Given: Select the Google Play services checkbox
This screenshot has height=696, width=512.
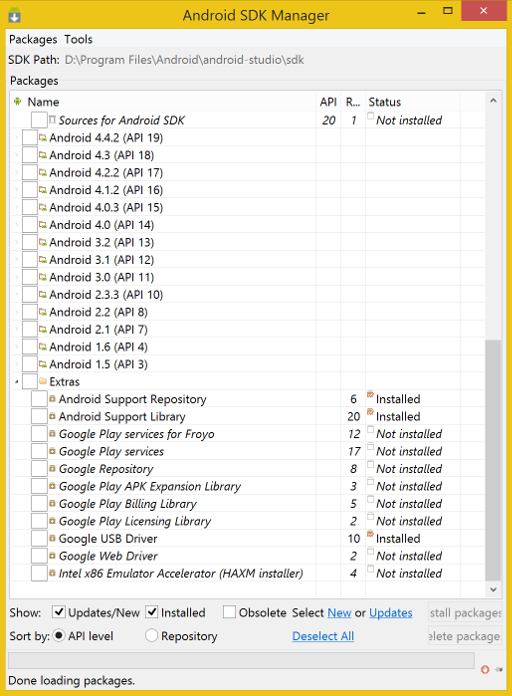Looking at the screenshot, I should [39, 451].
